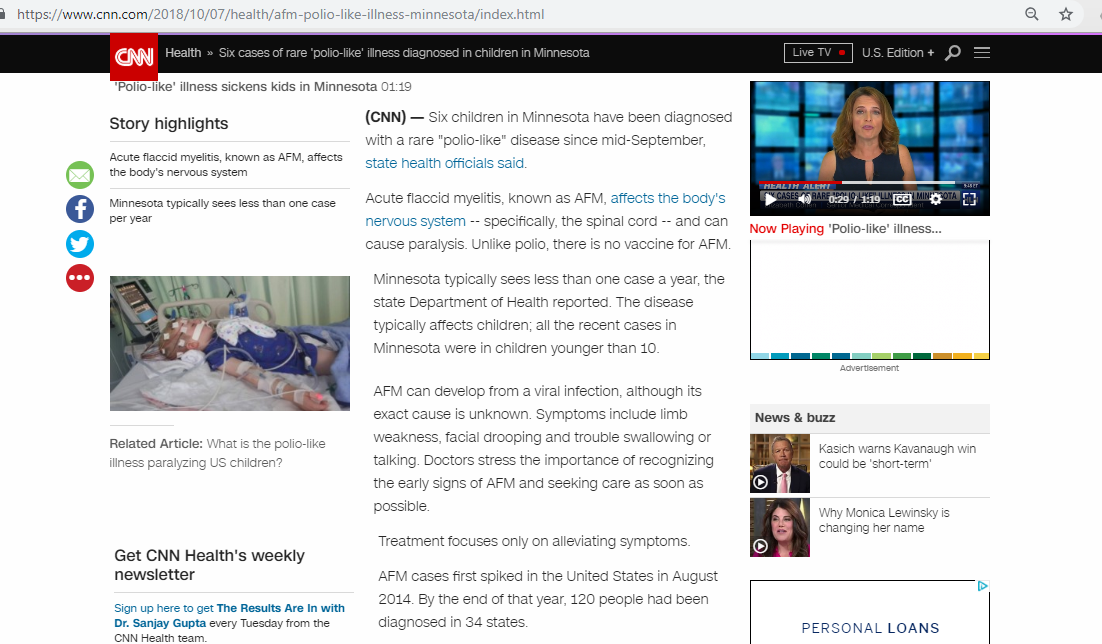Open 'state health officials said' link
The height and width of the screenshot is (644, 1102).
[444, 163]
